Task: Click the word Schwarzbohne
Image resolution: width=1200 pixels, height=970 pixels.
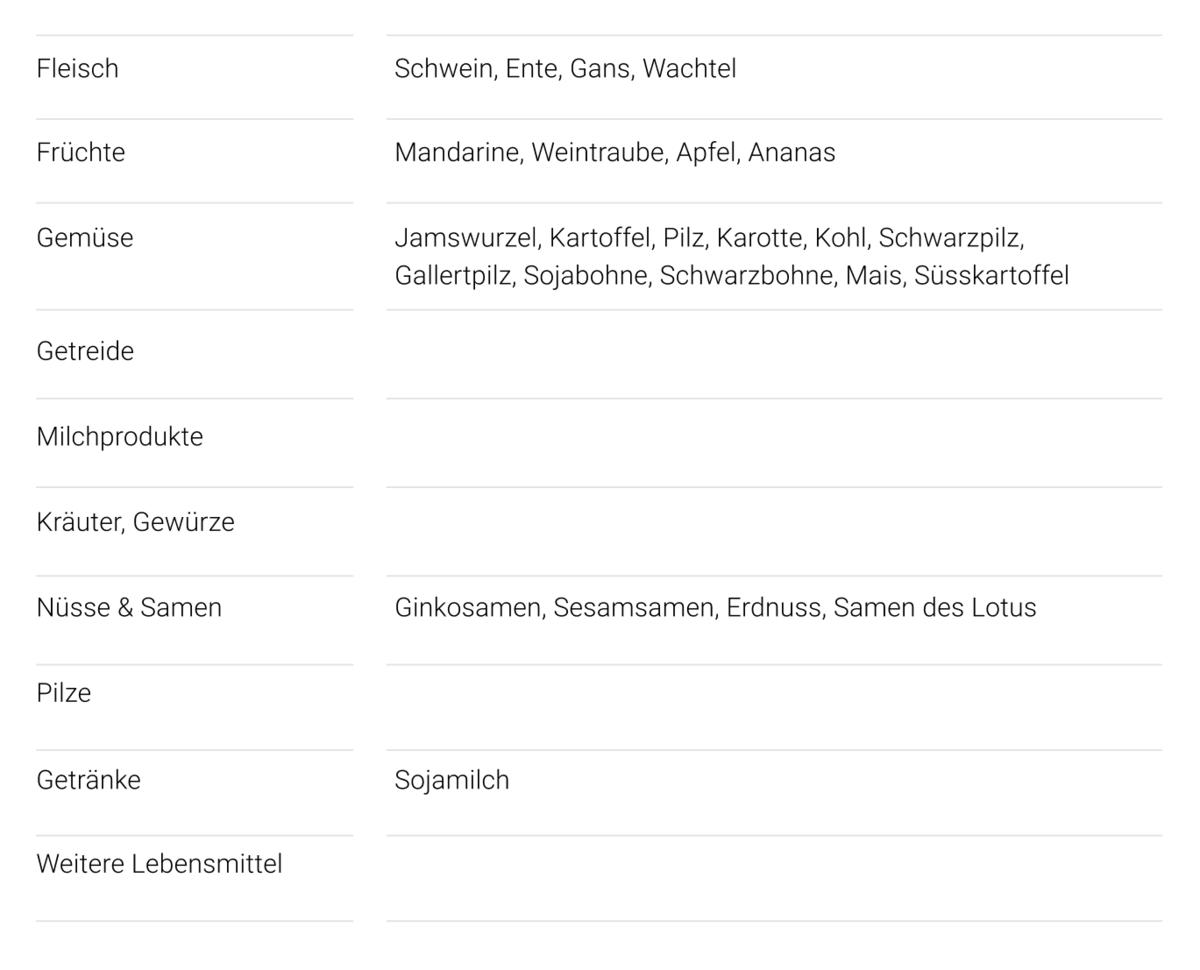Action: tap(746, 276)
